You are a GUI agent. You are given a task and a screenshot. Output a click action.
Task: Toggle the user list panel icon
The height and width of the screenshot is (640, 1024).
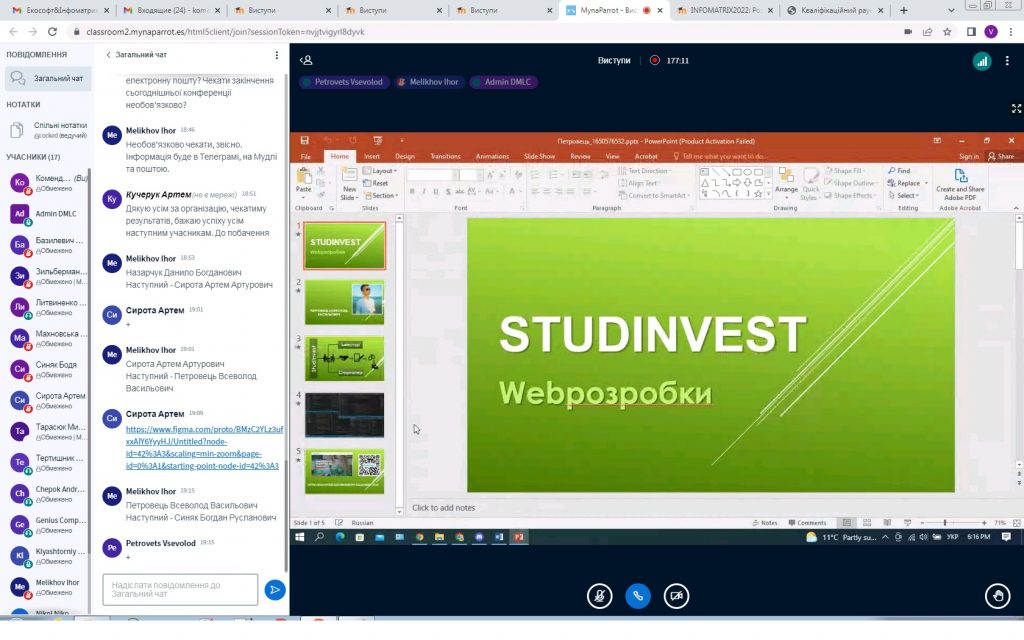point(306,60)
